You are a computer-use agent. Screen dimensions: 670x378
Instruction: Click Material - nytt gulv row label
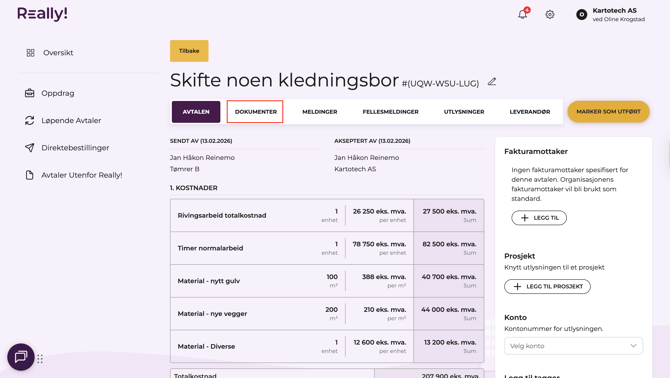point(209,281)
